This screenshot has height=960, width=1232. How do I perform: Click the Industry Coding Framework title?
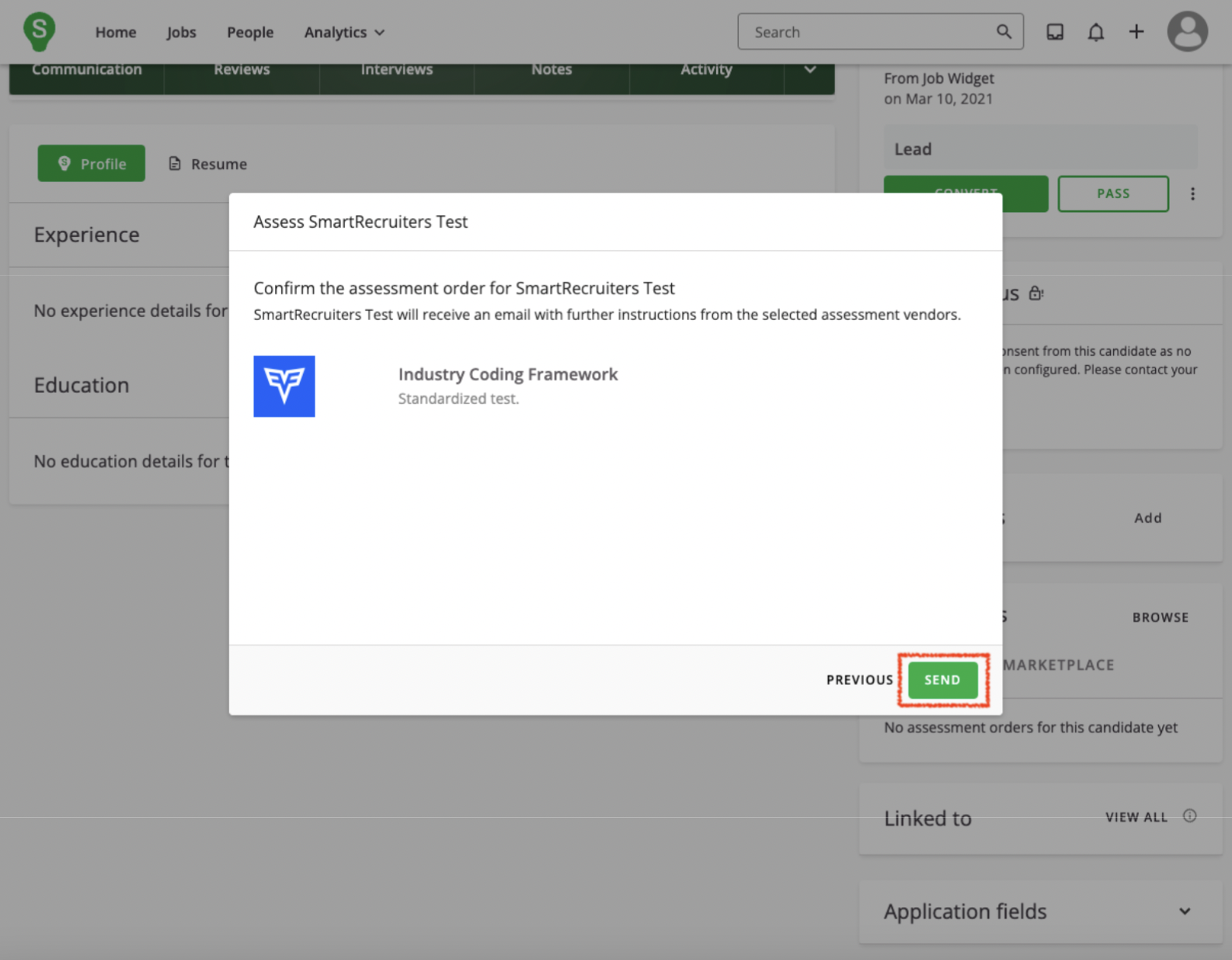[x=508, y=374]
